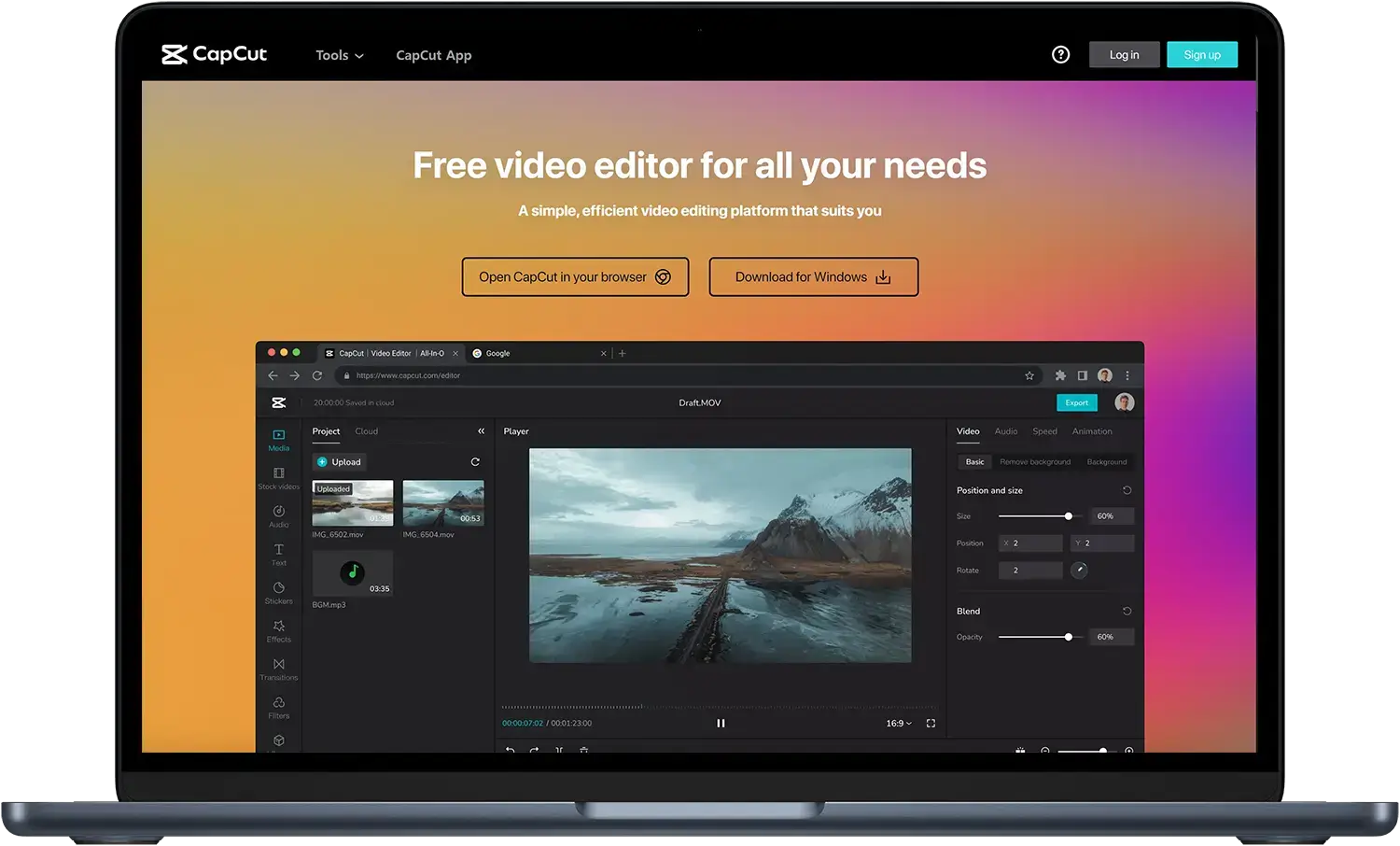Open the Effects sidebar icon

pyautogui.click(x=279, y=631)
